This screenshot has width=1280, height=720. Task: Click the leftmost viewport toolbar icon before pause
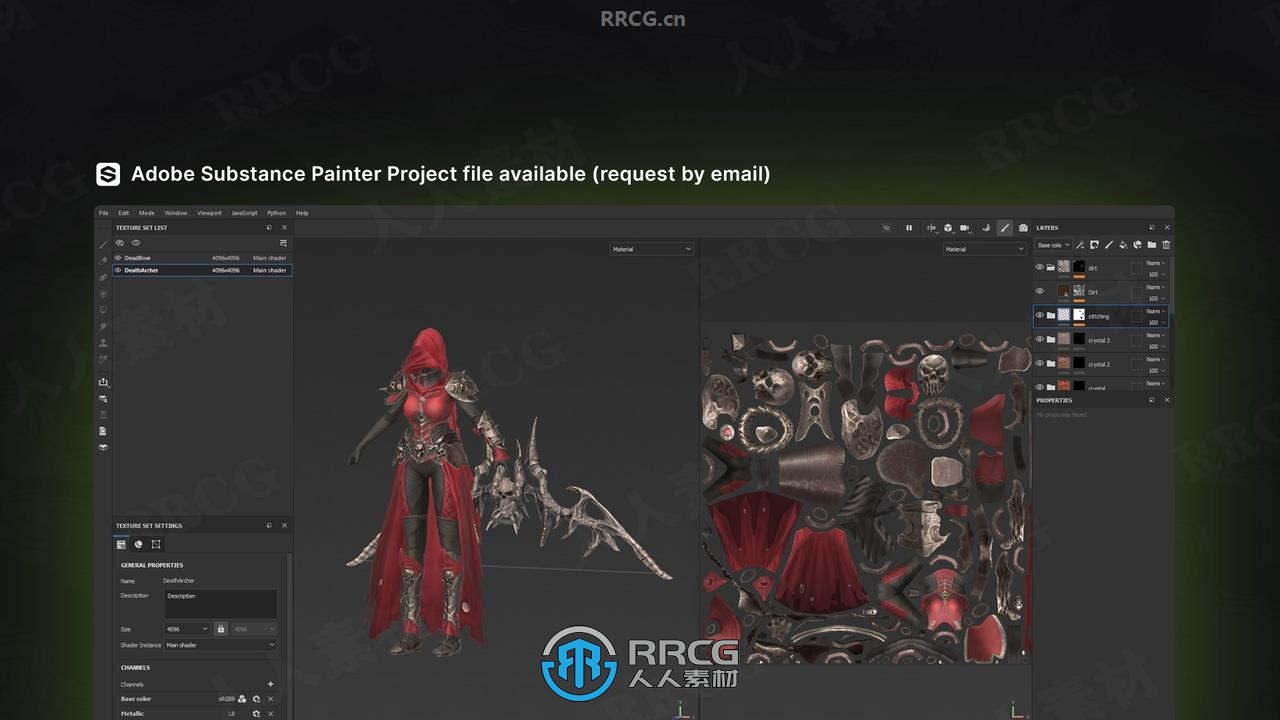tap(886, 228)
